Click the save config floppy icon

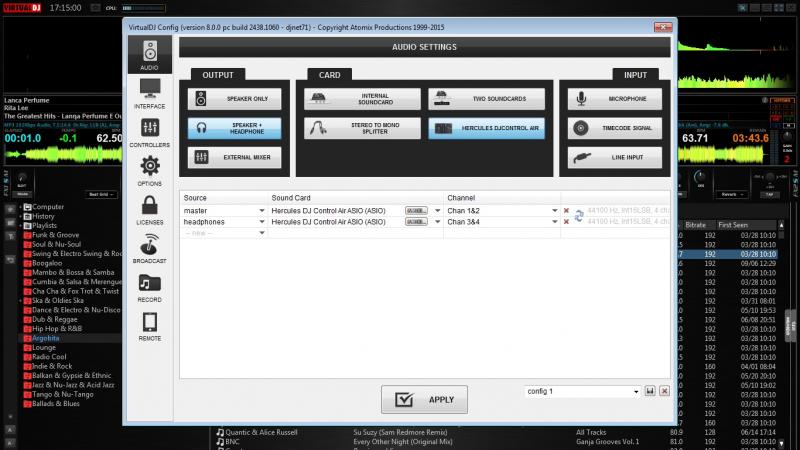click(650, 391)
